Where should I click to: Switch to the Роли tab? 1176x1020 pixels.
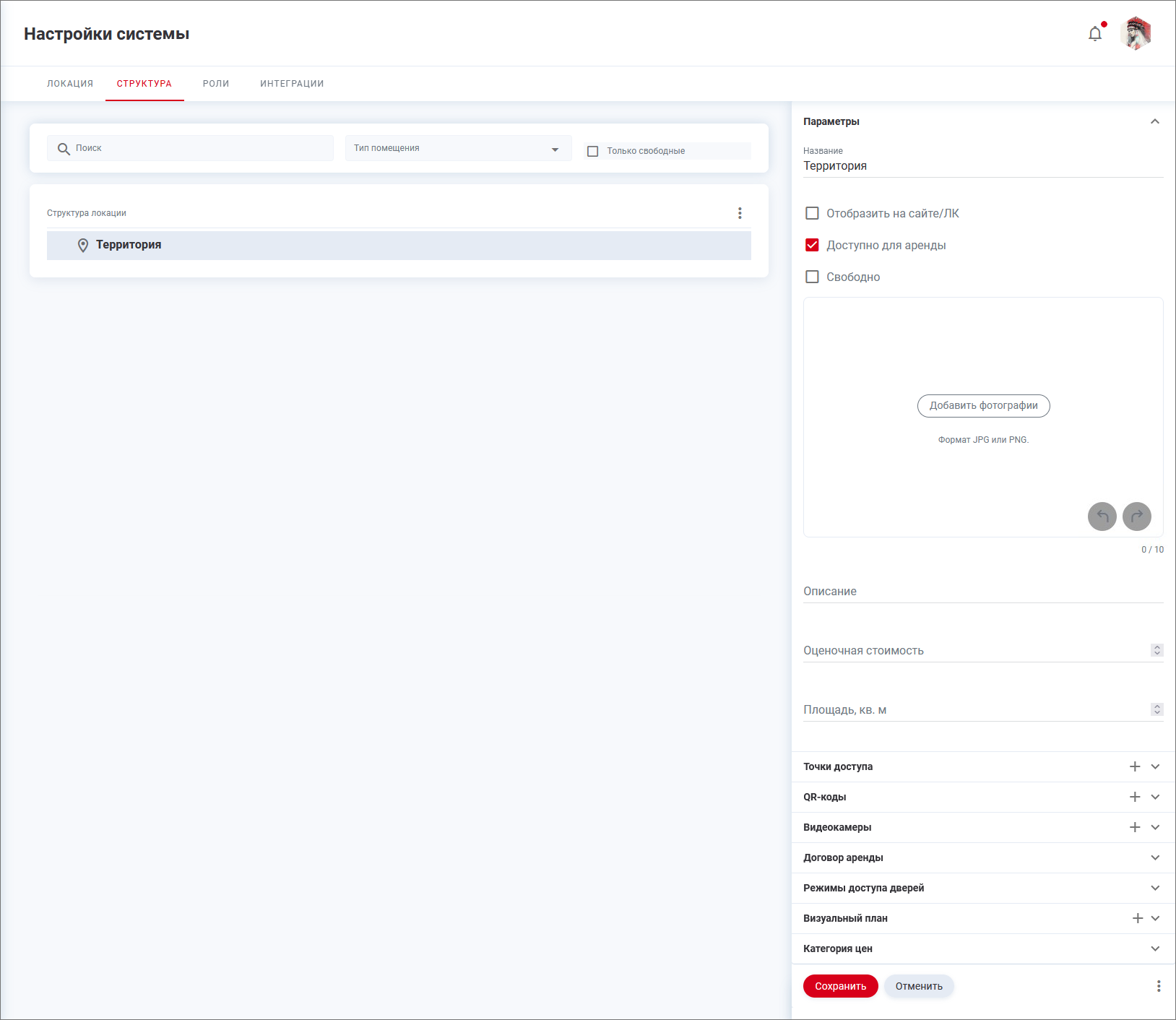(216, 84)
